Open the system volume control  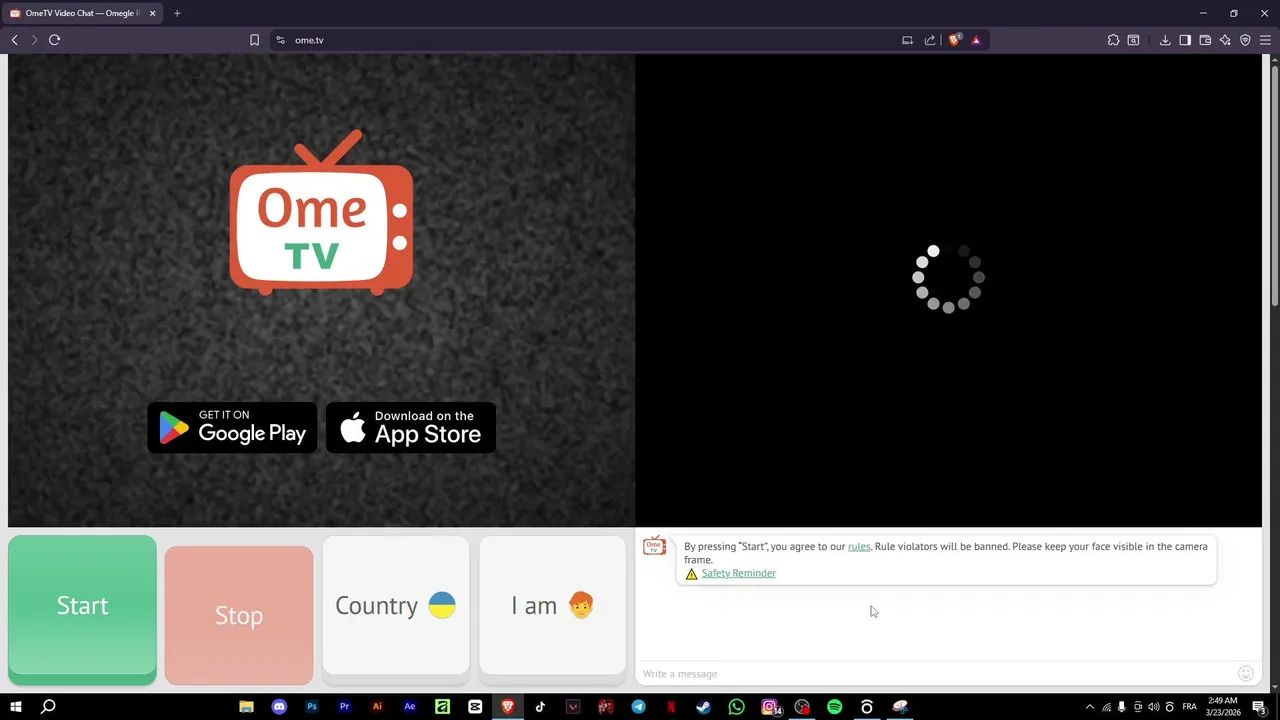[1153, 707]
